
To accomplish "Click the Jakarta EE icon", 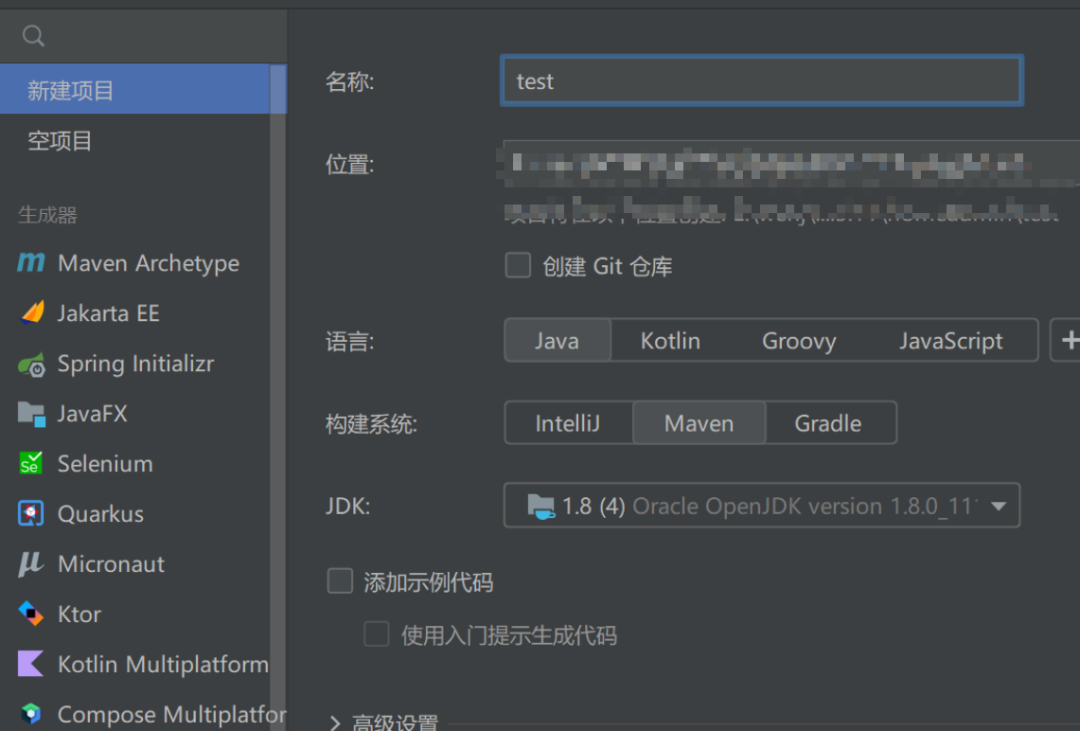I will click(x=32, y=313).
